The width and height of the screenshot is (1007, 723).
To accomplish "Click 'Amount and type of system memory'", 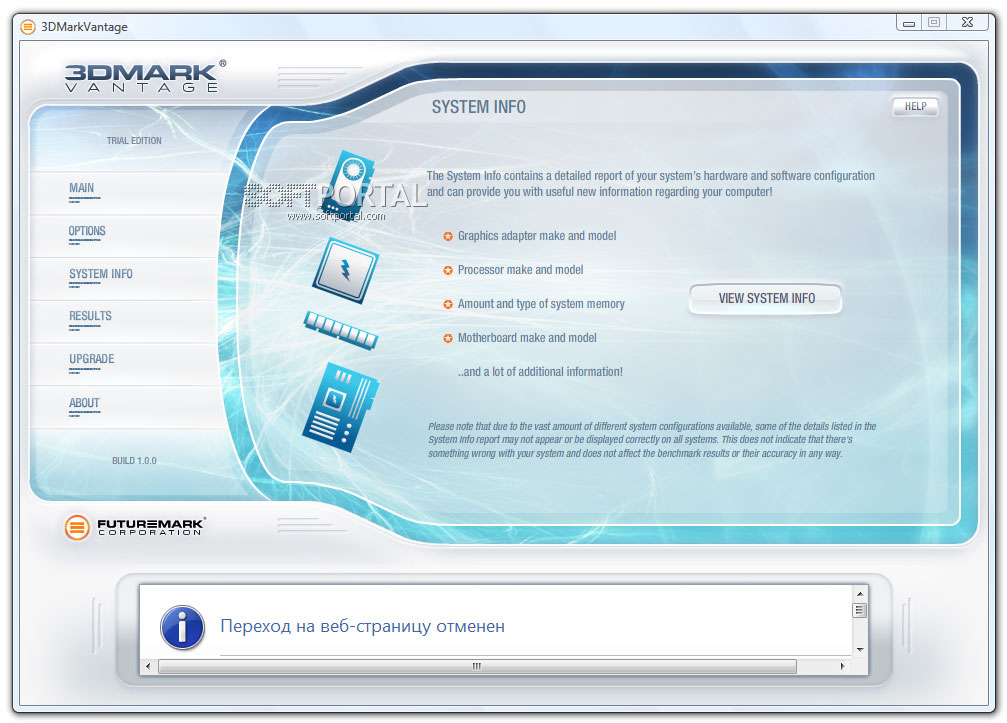I will tap(541, 304).
